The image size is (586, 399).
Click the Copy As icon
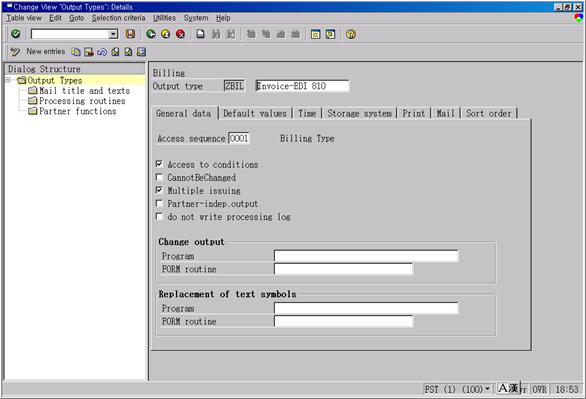[76, 52]
